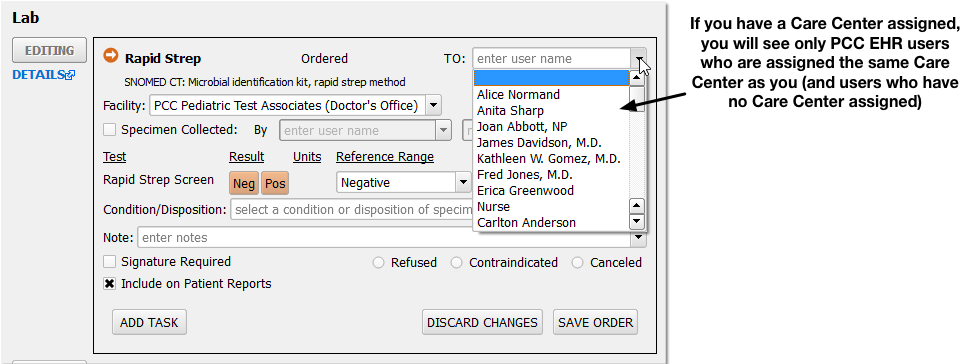
Task: Uncheck Include on Patient Reports
Action: click(x=110, y=284)
